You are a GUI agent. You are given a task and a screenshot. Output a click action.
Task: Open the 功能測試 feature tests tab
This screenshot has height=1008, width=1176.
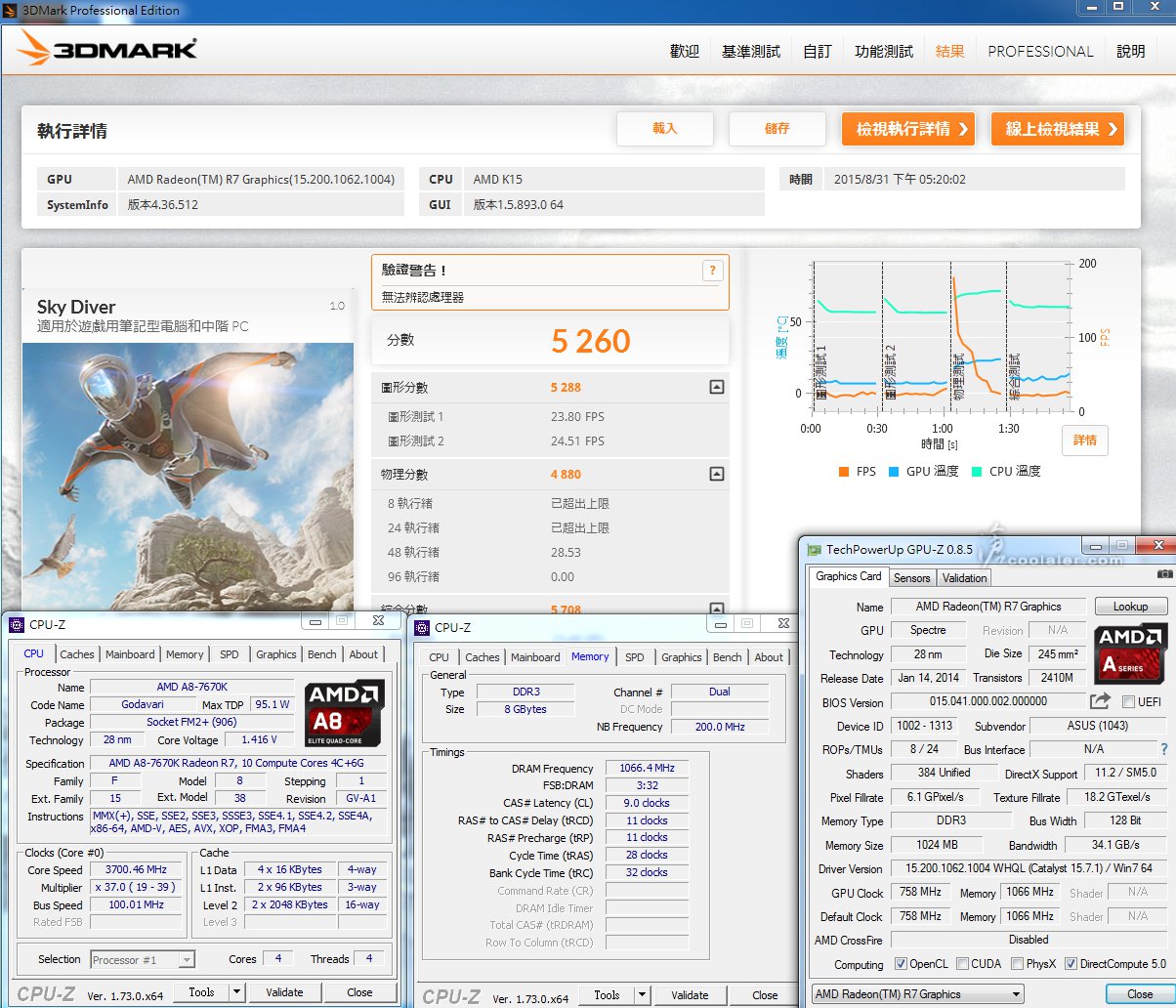click(x=884, y=52)
